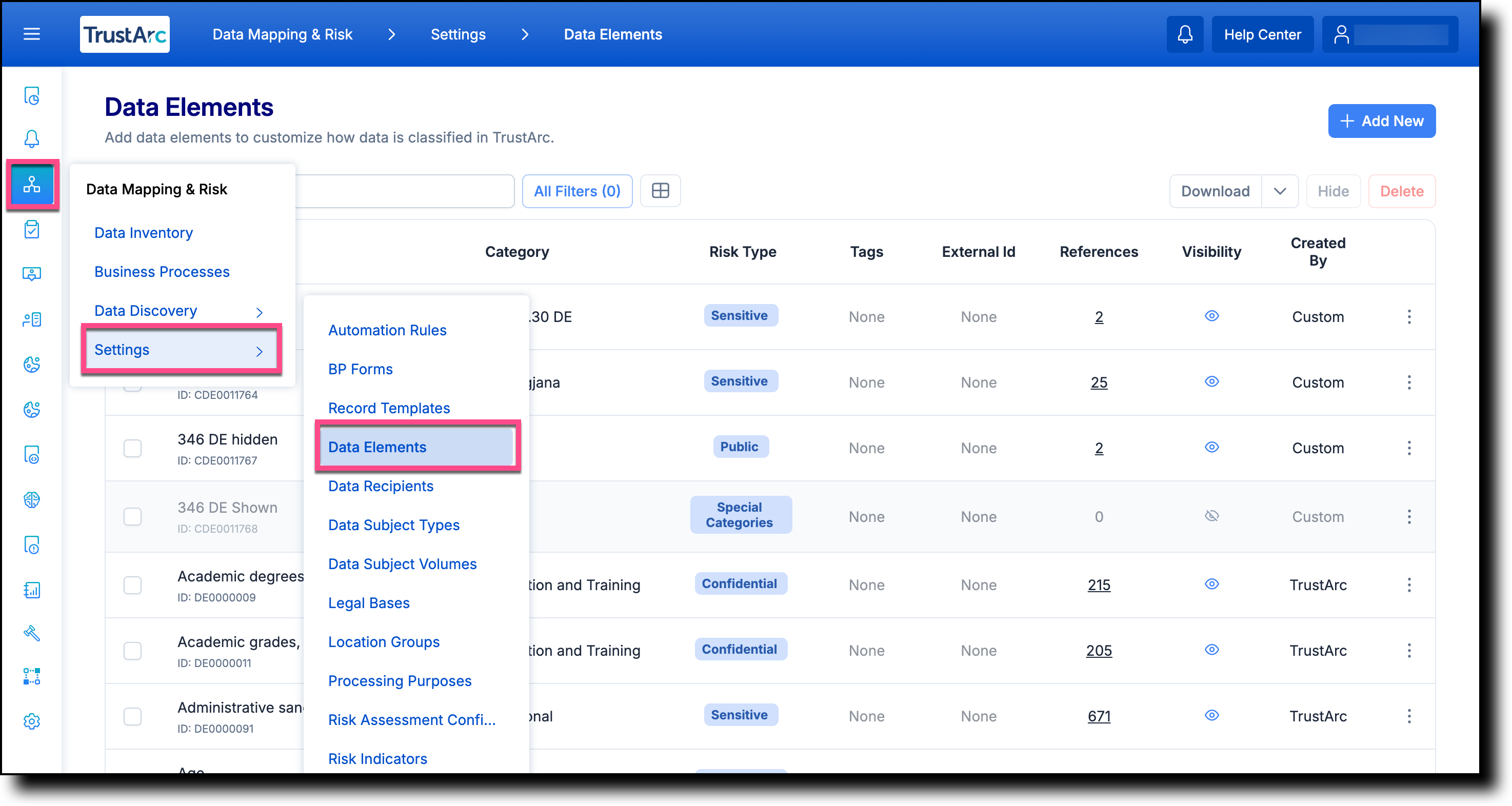Click the TrustArc logo
The image size is (1512, 806).
click(125, 34)
